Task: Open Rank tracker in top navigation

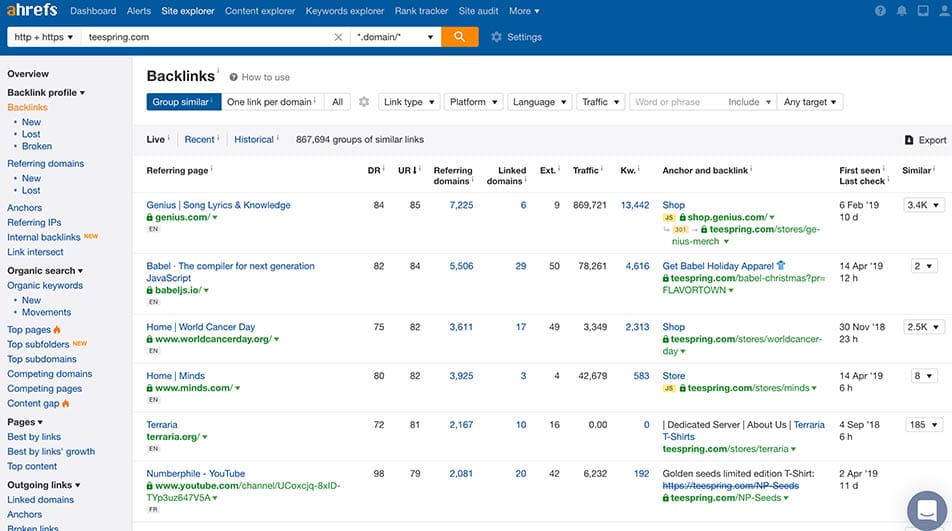Action: [x=421, y=11]
